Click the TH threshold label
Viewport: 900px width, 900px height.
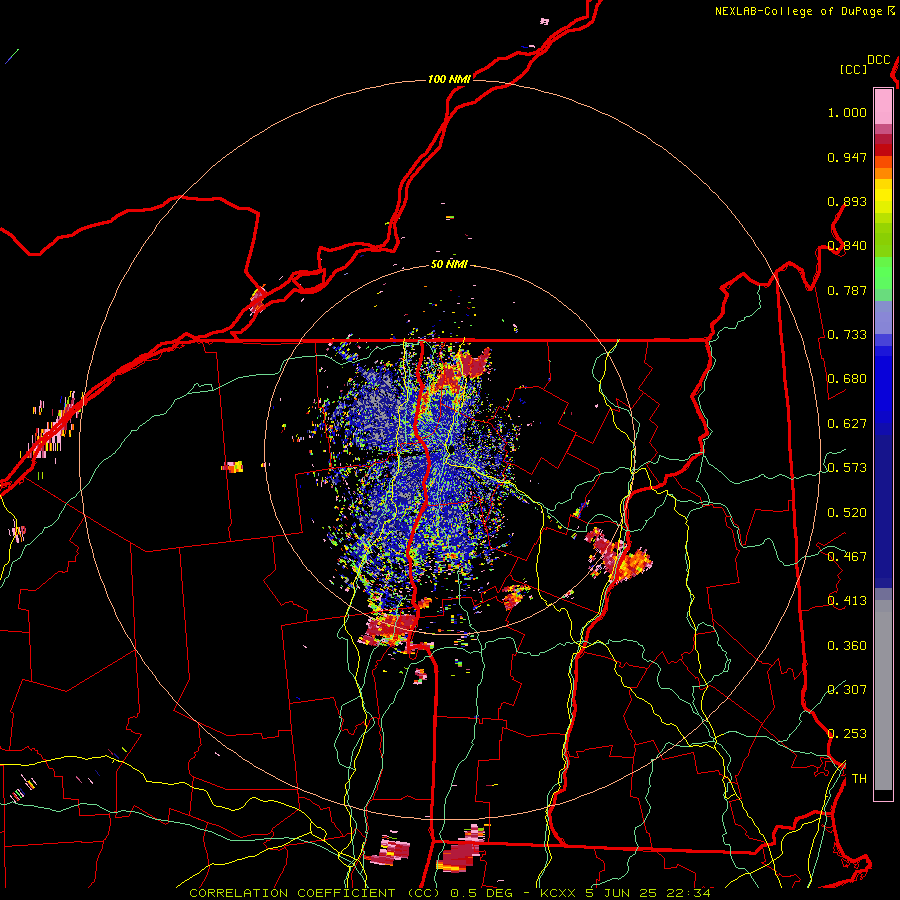coord(859,779)
